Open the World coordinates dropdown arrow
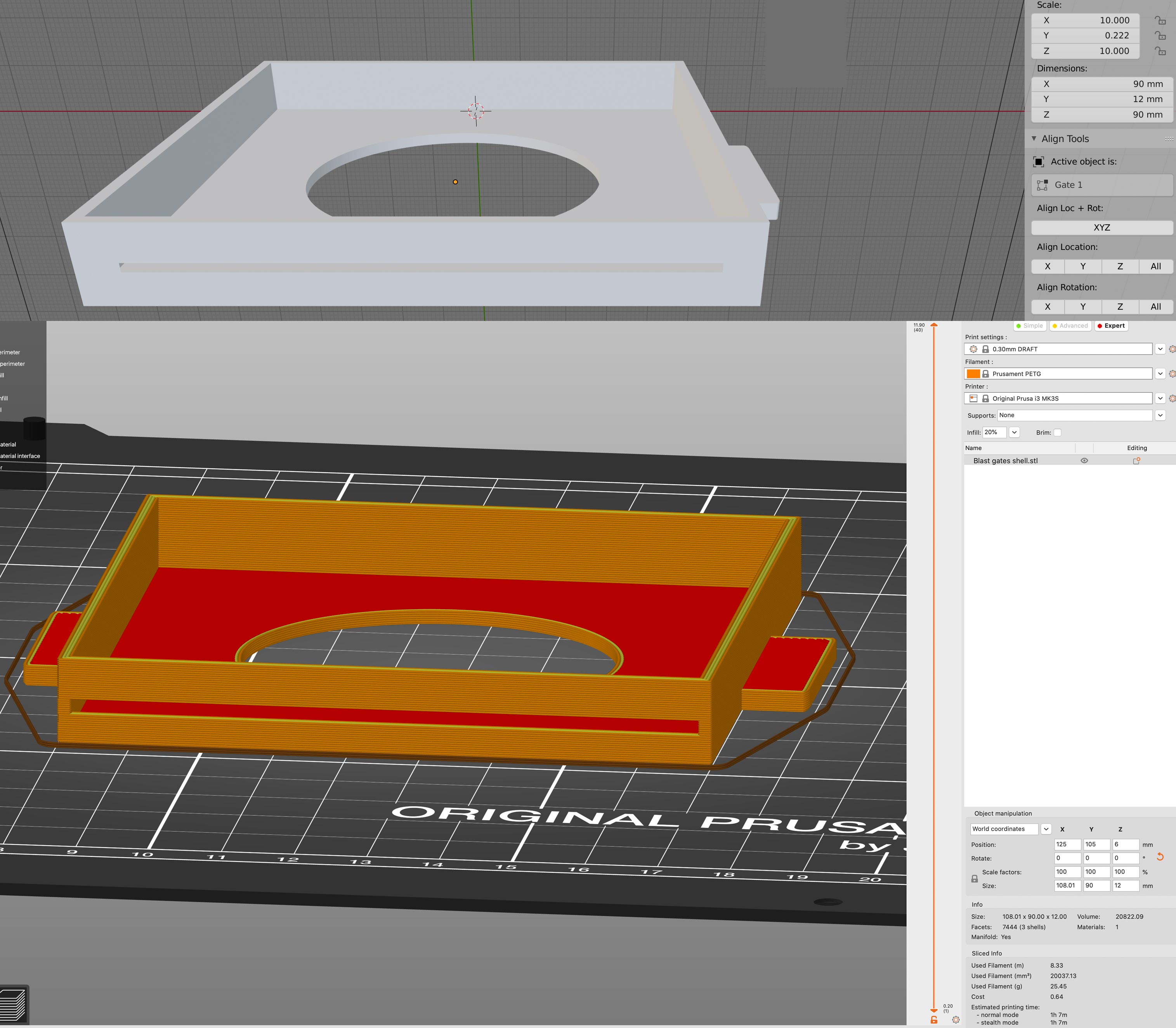This screenshot has width=1176, height=1028. click(1046, 829)
